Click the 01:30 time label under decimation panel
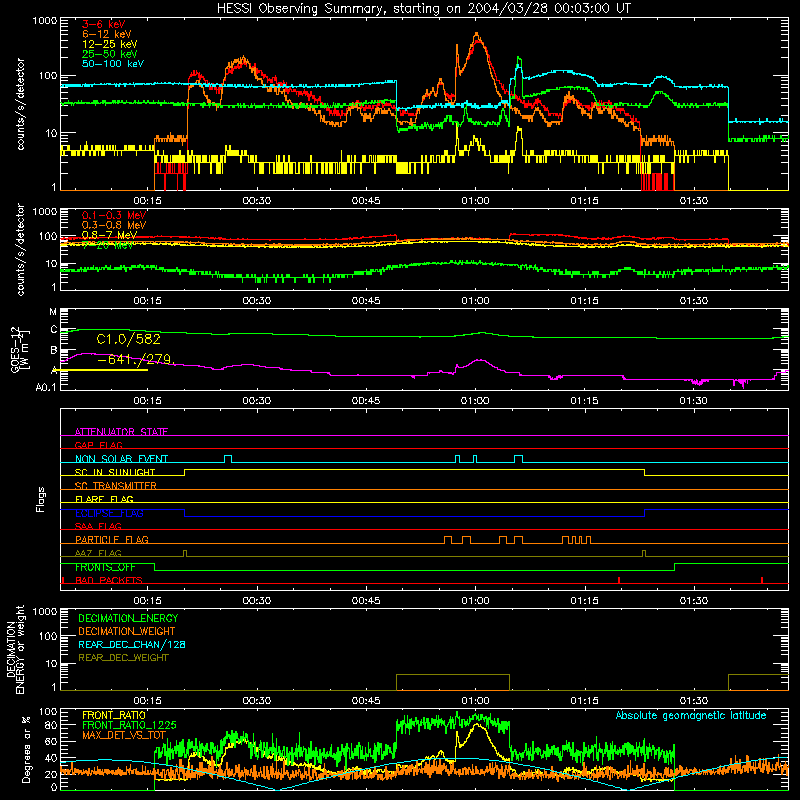The height and width of the screenshot is (800, 800). click(694, 701)
